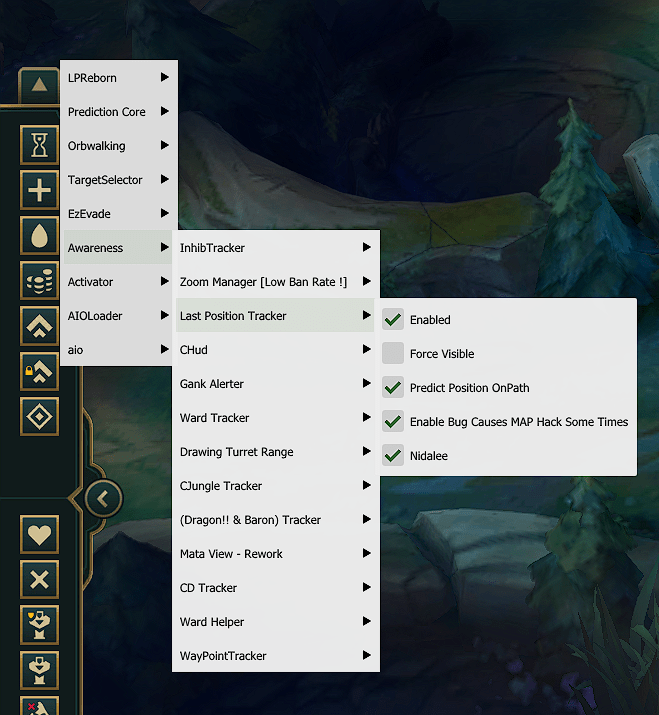Open the Prediction Core submenu
The width and height of the screenshot is (659, 715).
click(x=119, y=111)
